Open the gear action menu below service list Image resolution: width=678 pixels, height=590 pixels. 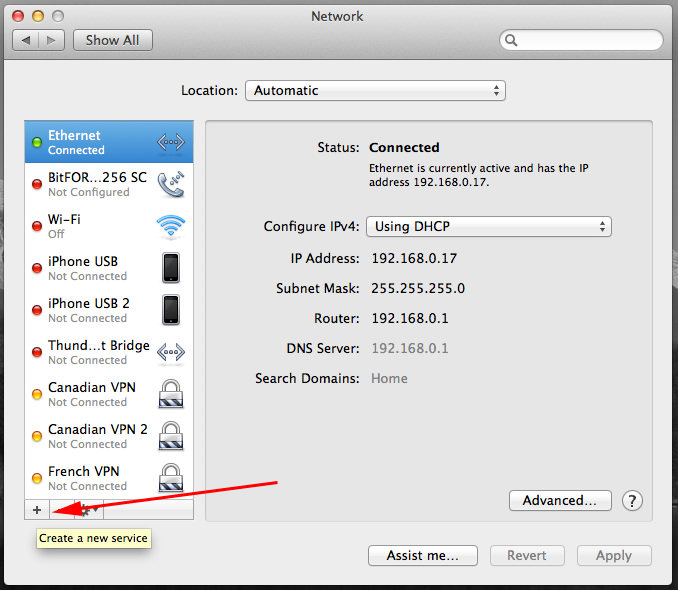coord(88,509)
